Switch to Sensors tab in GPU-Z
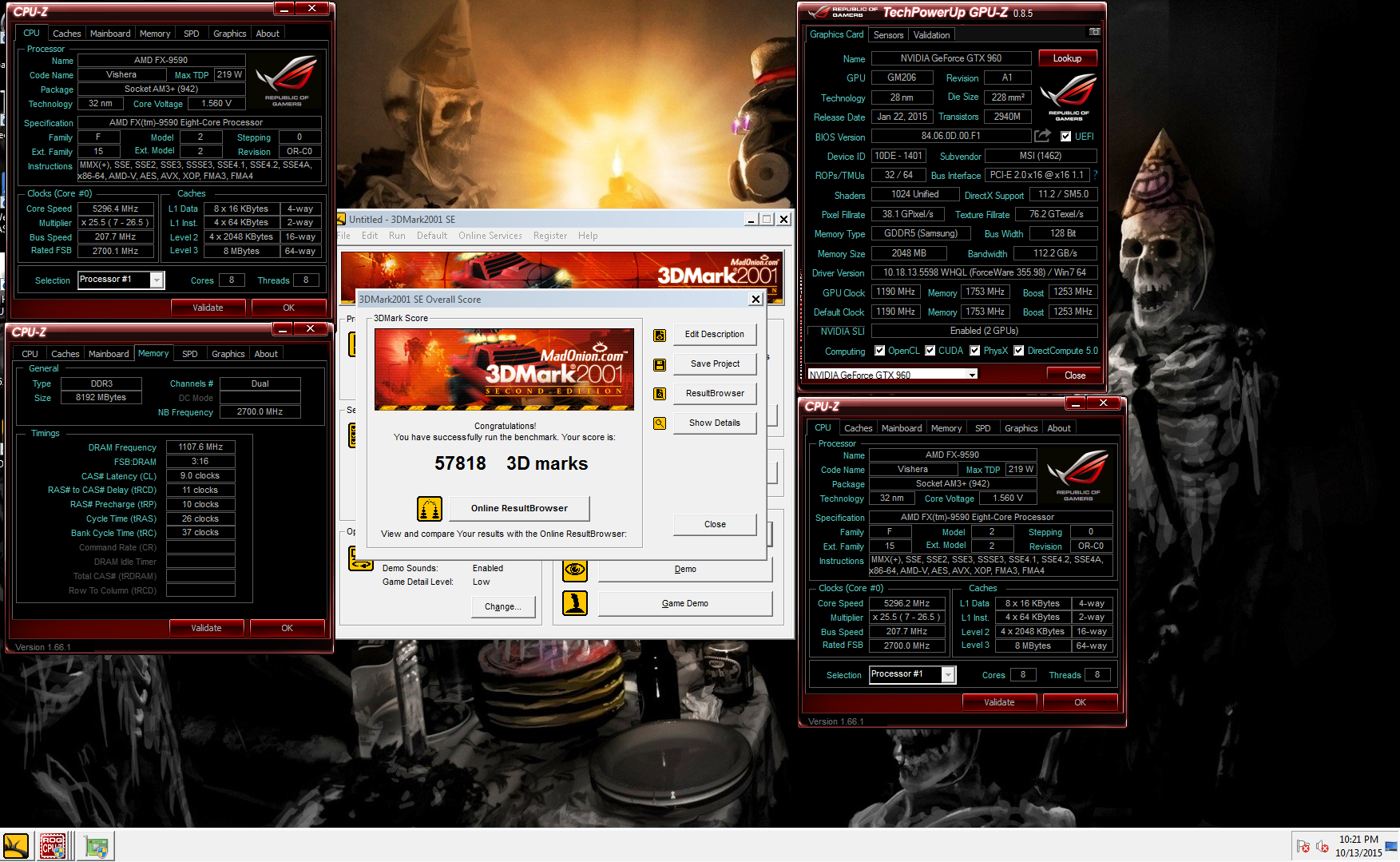 click(x=888, y=35)
